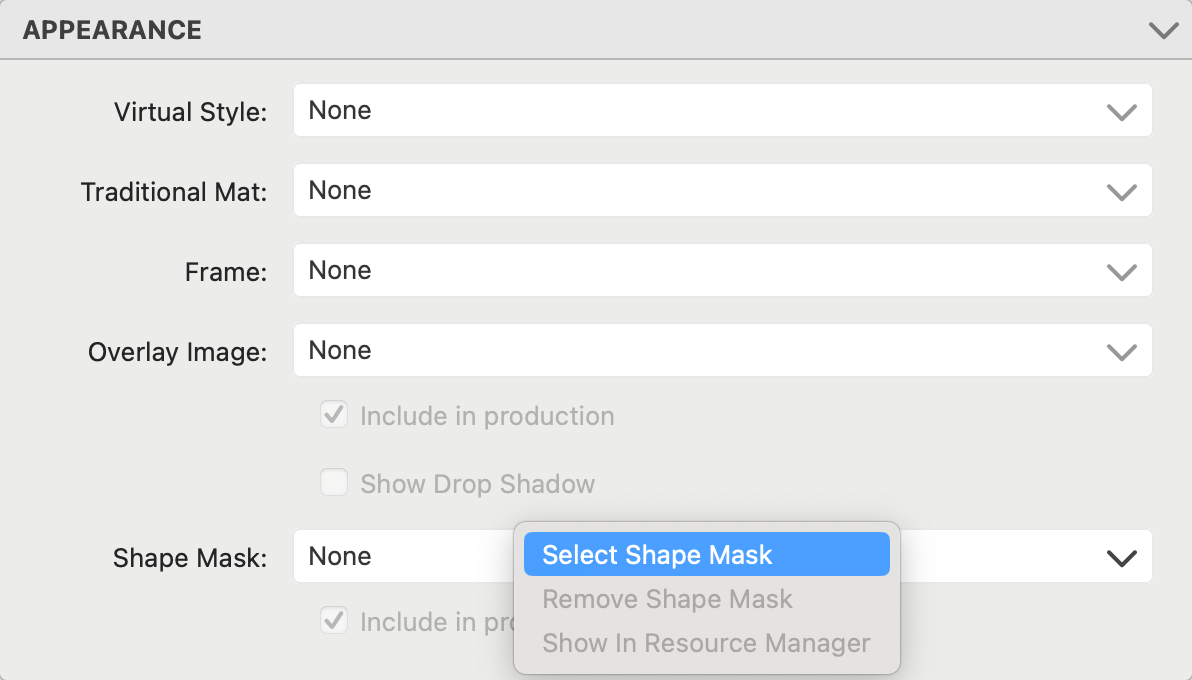Click the Show Drop Shadow label text

point(477,484)
